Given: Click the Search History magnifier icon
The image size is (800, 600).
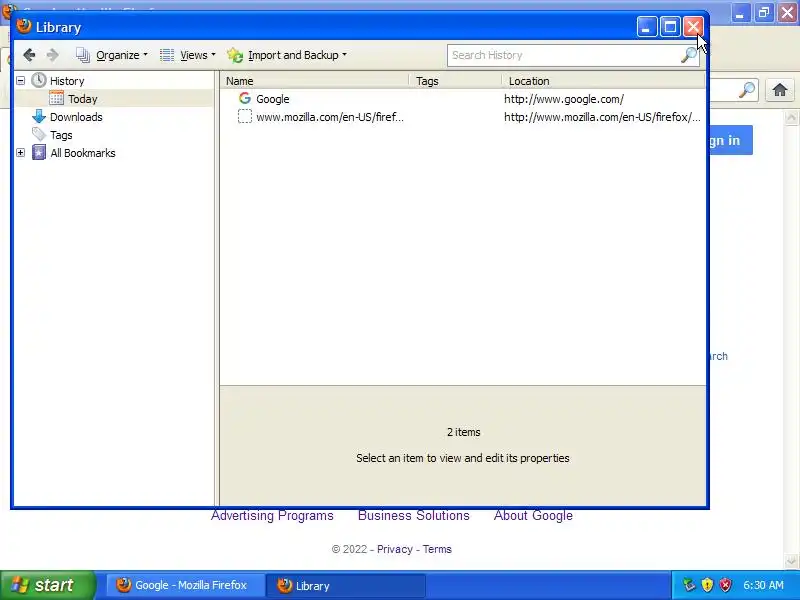Looking at the screenshot, I should (689, 55).
